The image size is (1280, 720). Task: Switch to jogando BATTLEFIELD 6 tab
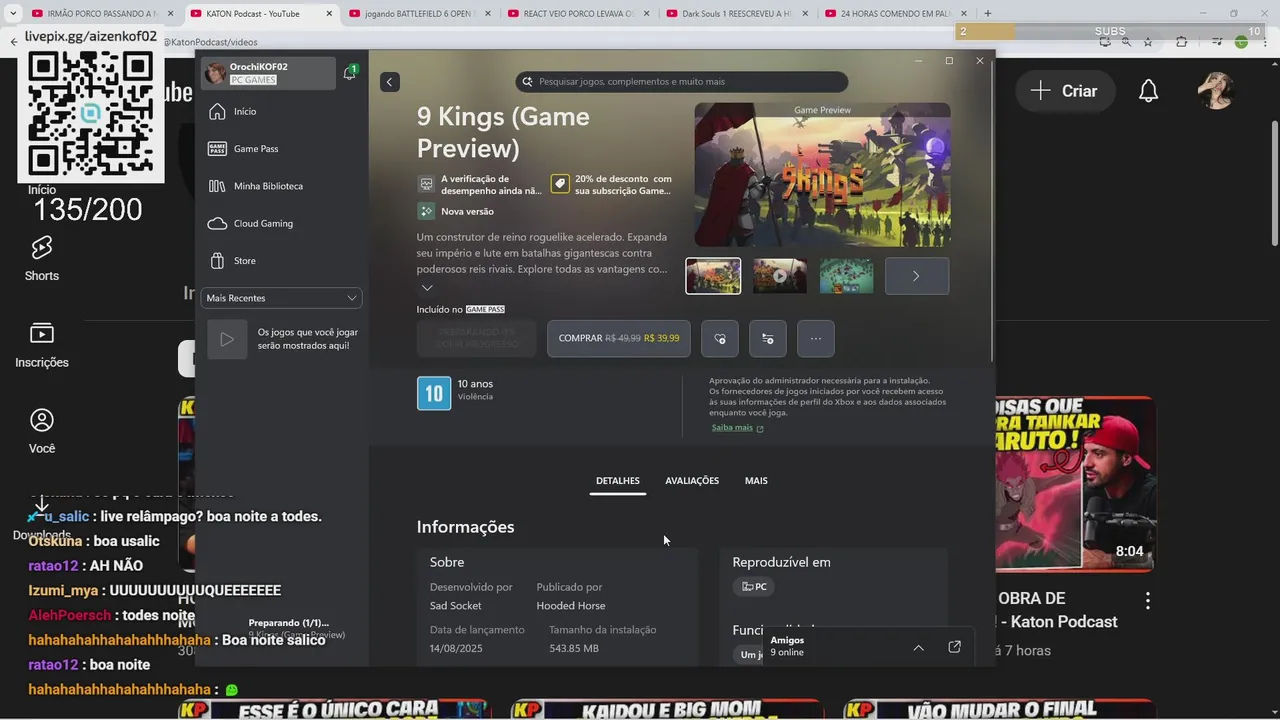coord(420,14)
